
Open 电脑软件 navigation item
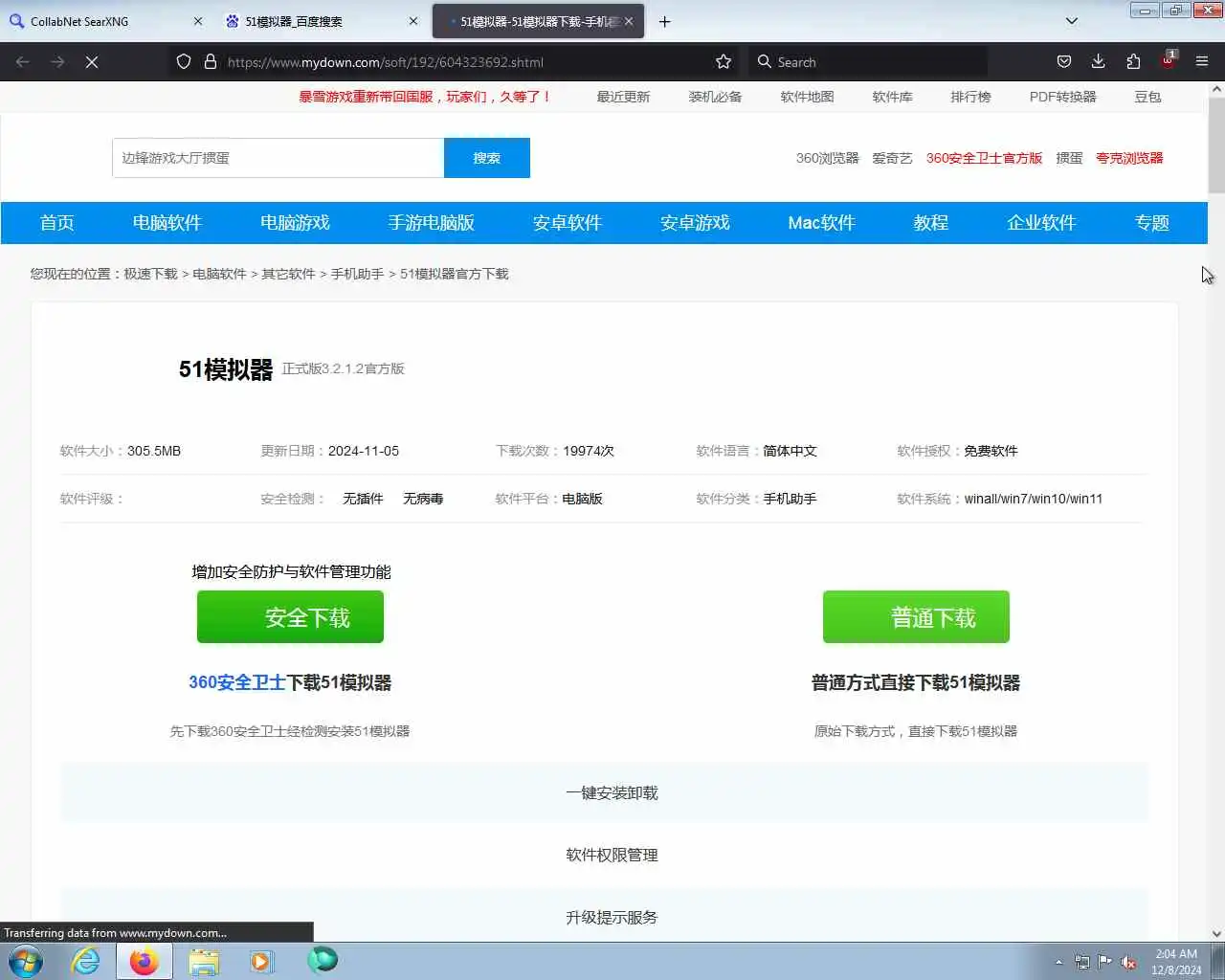click(x=167, y=223)
